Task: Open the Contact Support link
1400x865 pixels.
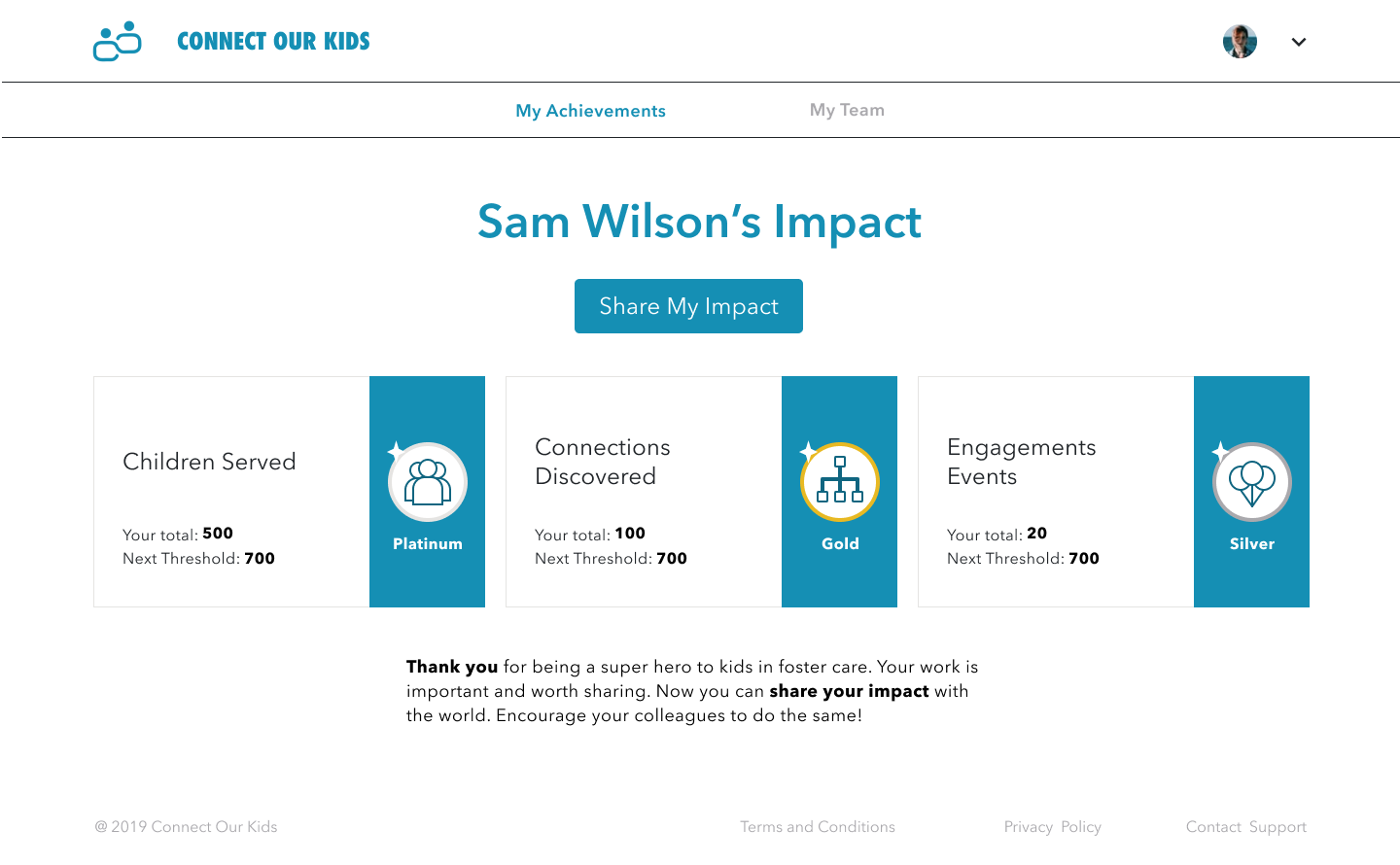Action: (x=1245, y=826)
